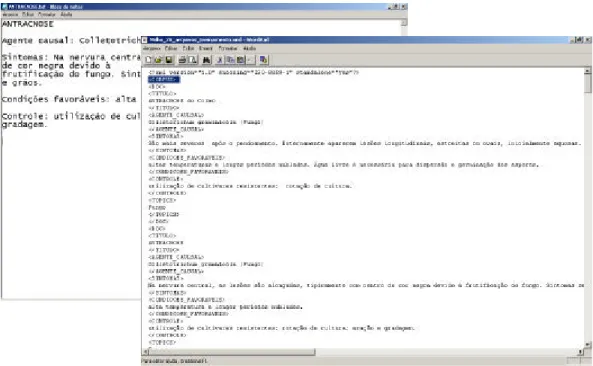This screenshot has width=593, height=366.
Task: Open the Editar menu in Notepad
Action: pyautogui.click(x=28, y=14)
